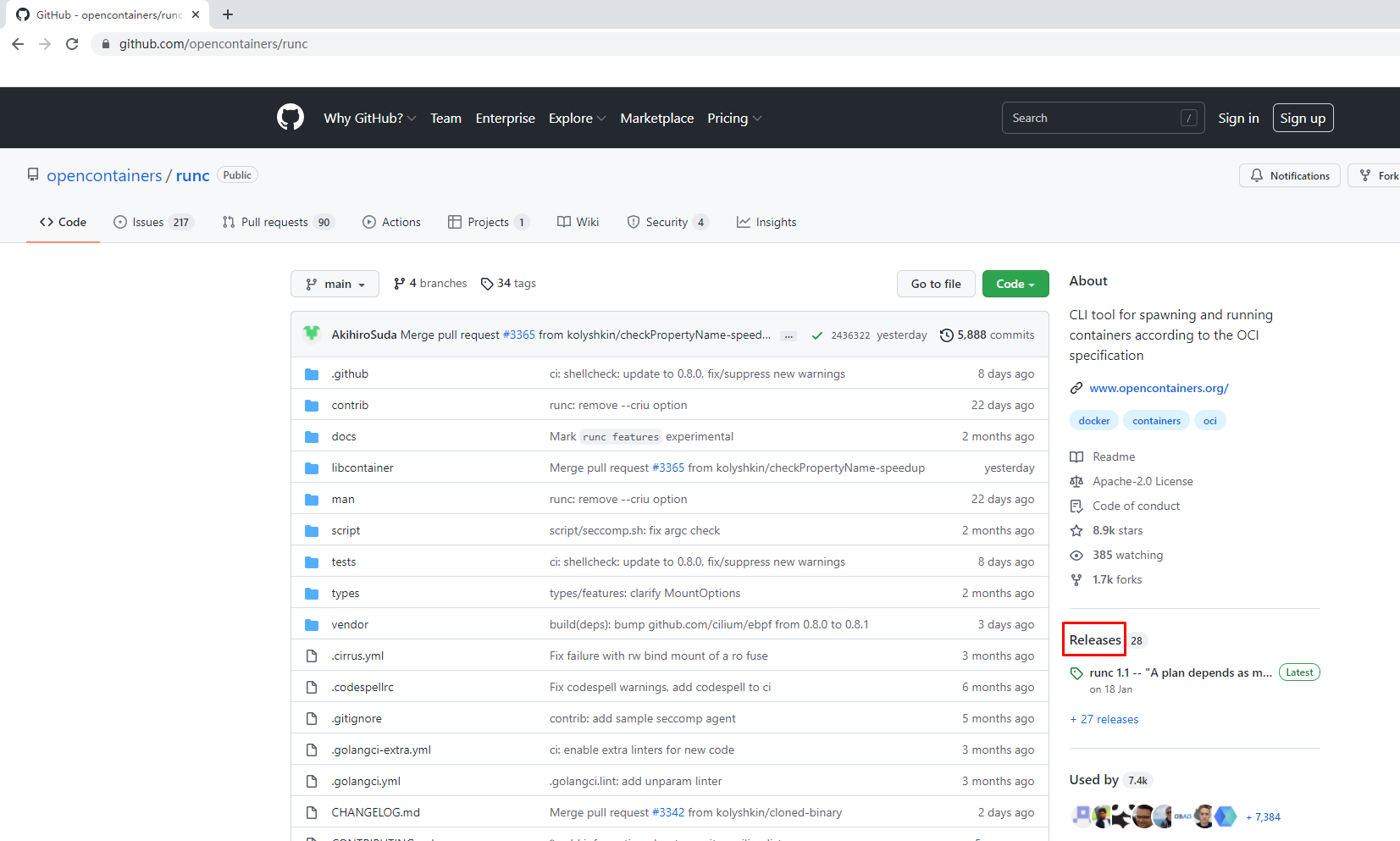Viewport: 1400px width, 841px height.
Task: Expand the green Code dropdown button
Action: [1015, 284]
